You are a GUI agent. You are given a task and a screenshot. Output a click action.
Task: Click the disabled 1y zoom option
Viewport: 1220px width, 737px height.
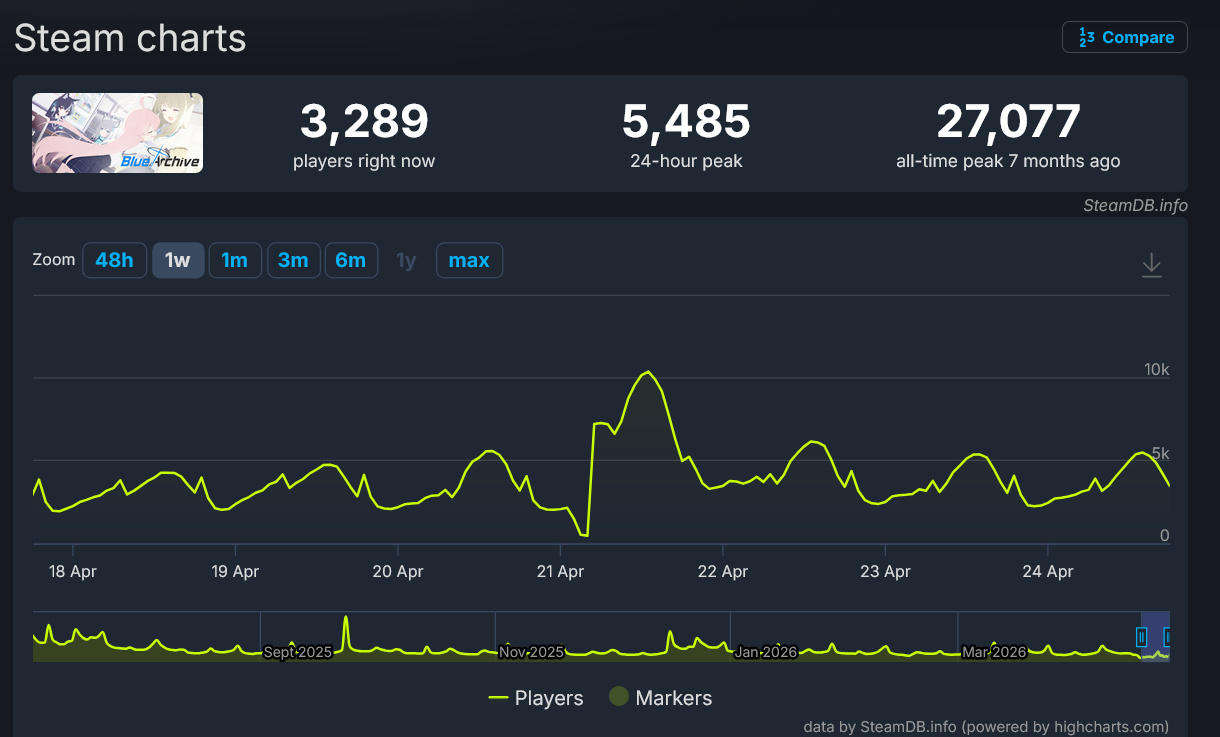click(x=406, y=261)
